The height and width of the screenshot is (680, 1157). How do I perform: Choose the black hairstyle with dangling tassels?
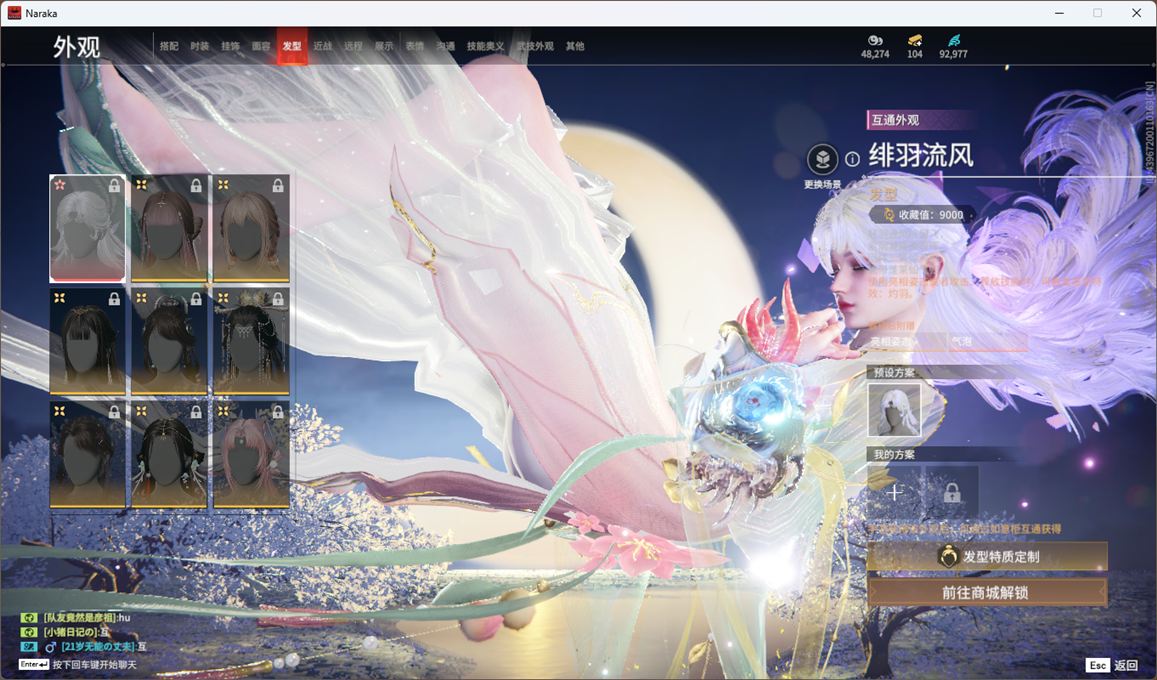coord(169,454)
